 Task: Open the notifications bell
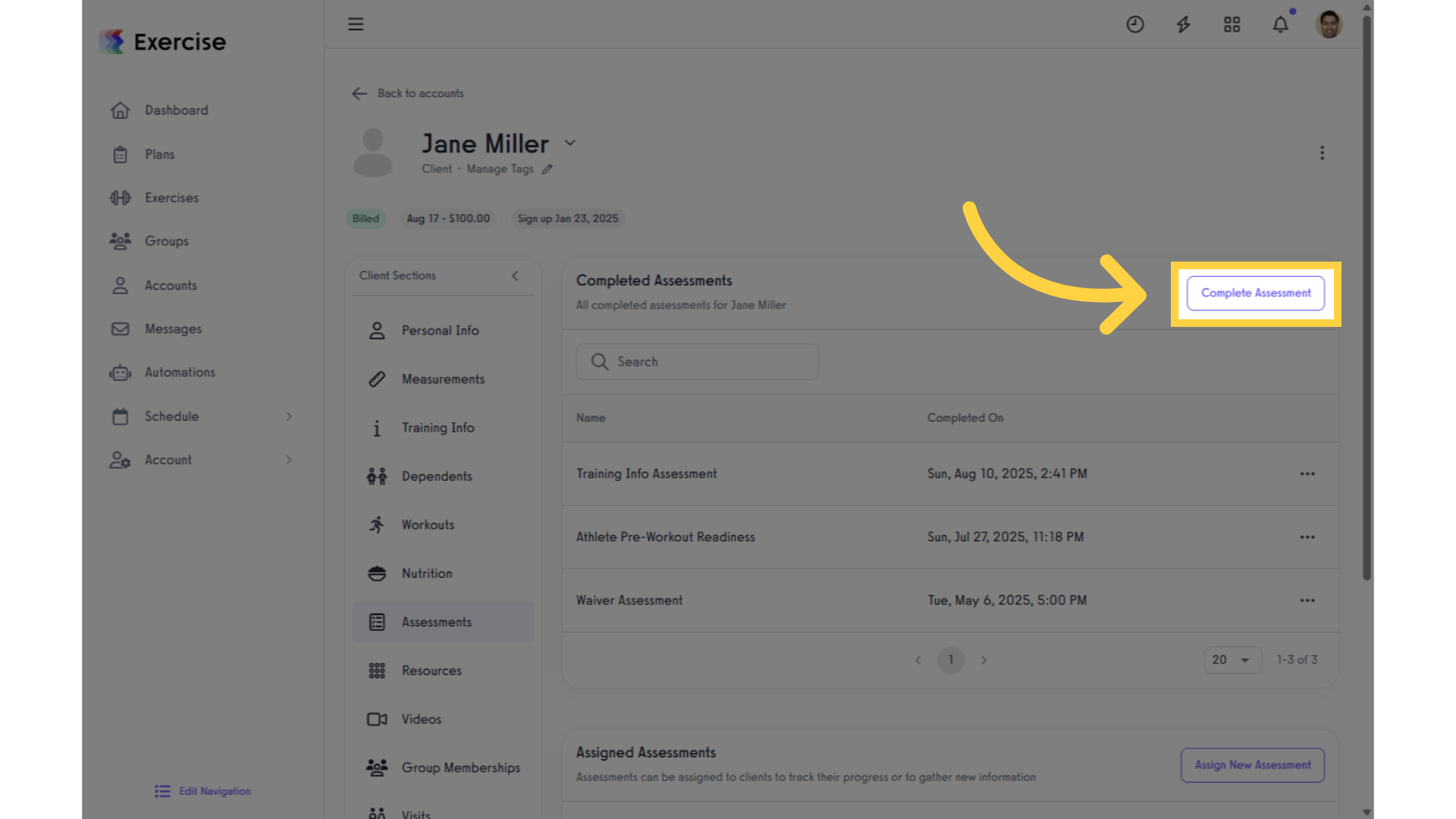point(1280,24)
